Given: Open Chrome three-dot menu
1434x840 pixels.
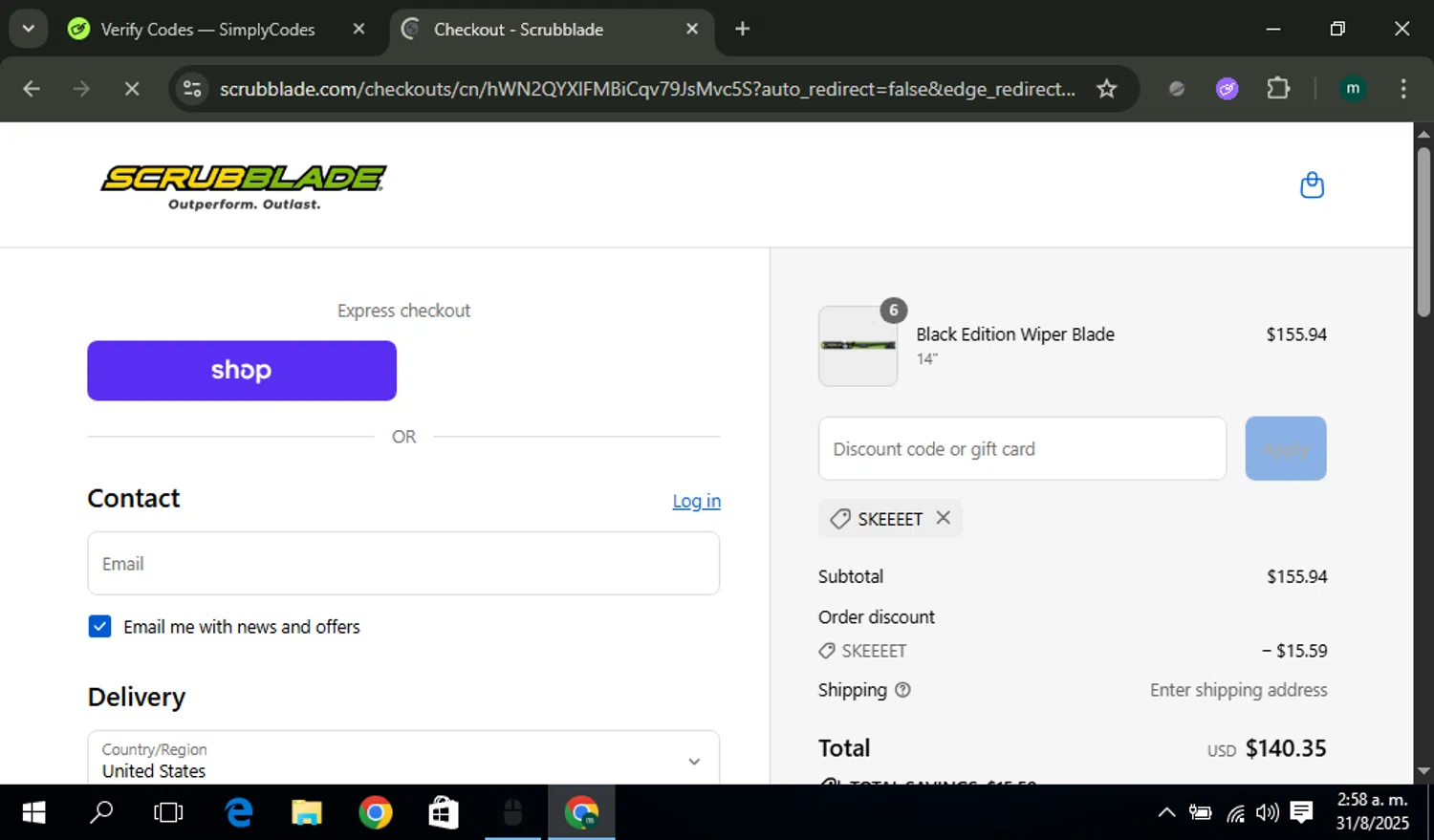Looking at the screenshot, I should (x=1403, y=89).
